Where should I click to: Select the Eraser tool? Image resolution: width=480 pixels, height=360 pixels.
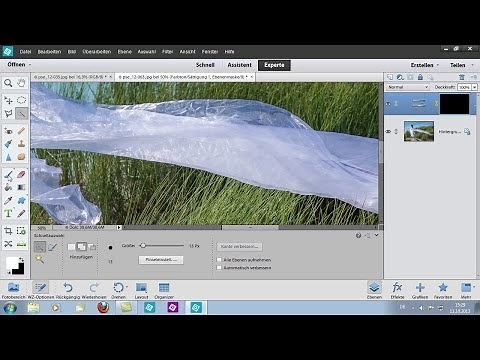point(21,174)
